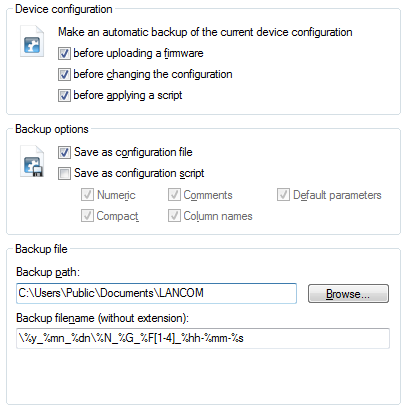Toggle the Numeric checkbox

click(x=87, y=195)
